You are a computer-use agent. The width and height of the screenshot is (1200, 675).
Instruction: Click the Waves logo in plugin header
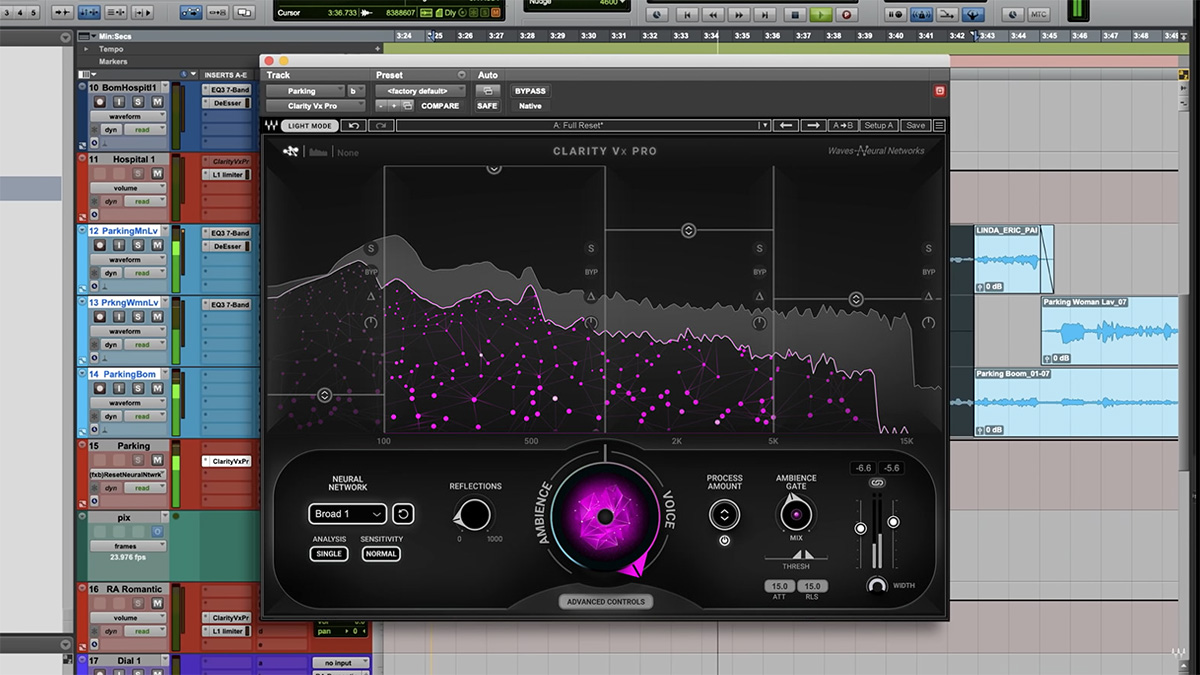[269, 125]
